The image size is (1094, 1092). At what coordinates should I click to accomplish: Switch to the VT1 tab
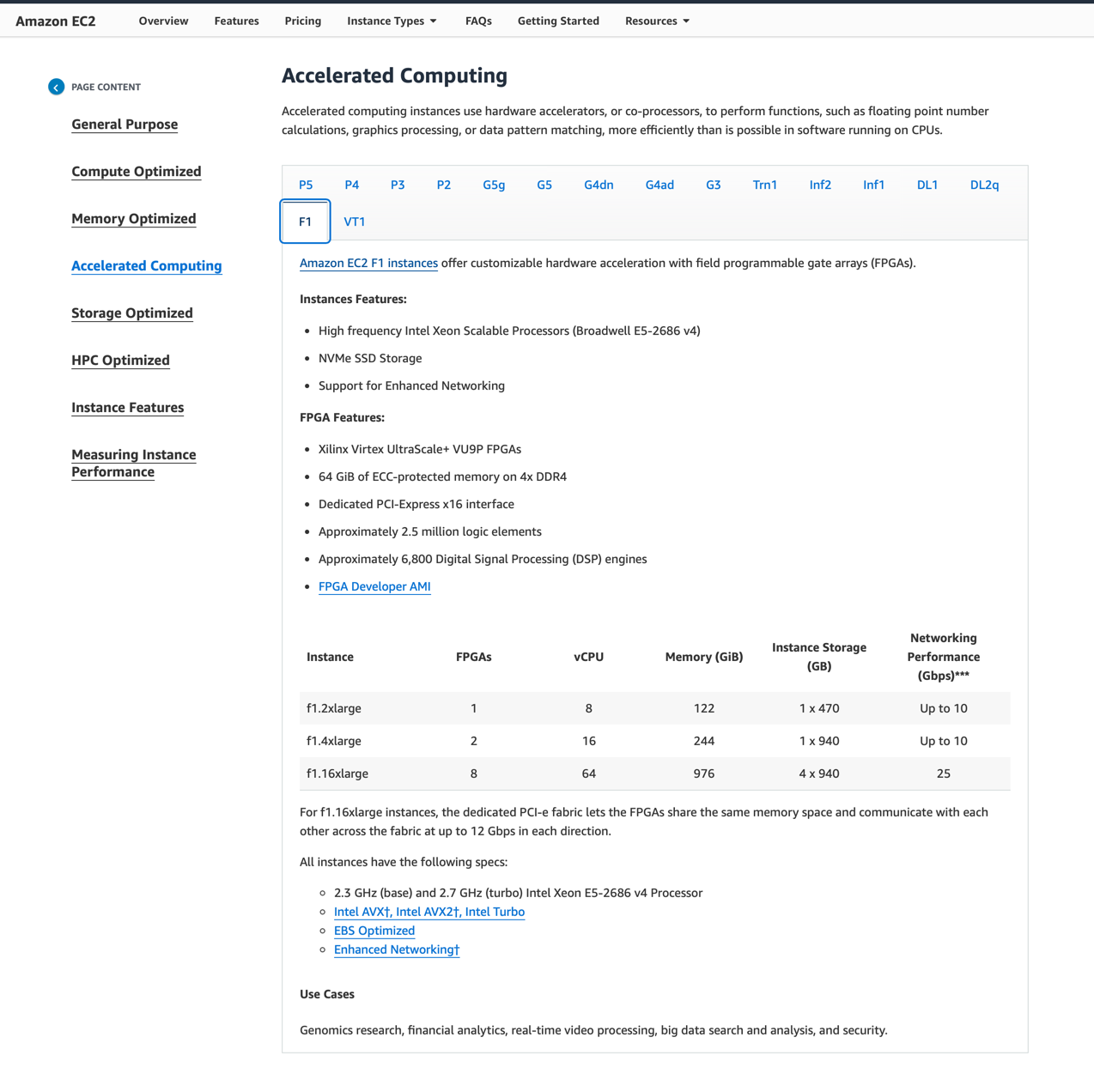click(x=354, y=221)
